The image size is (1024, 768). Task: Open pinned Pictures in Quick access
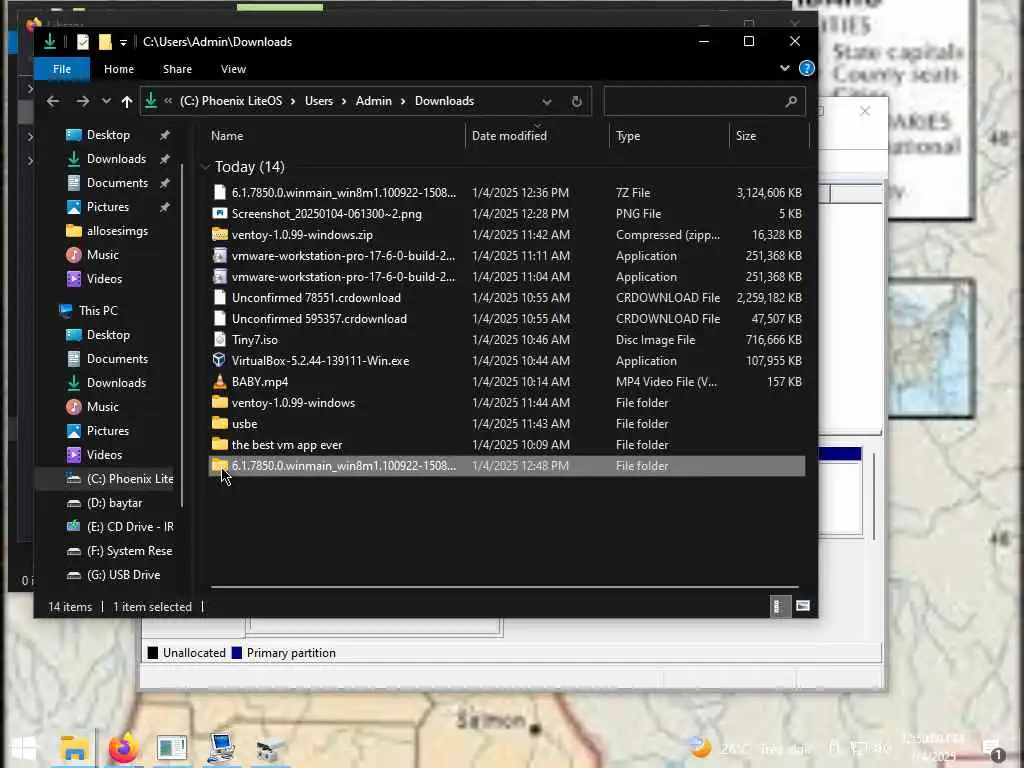[108, 207]
